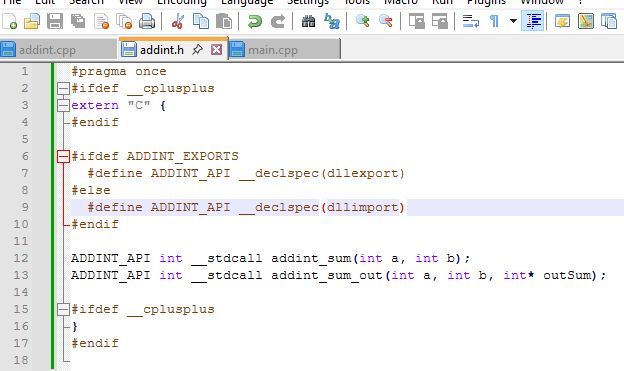Pin the addint.h tab
624x371 pixels.
[197, 50]
